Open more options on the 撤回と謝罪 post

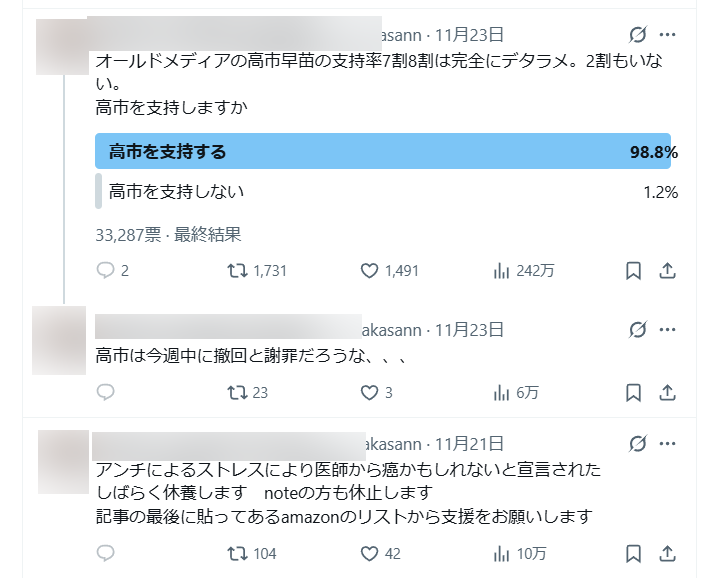(x=668, y=330)
